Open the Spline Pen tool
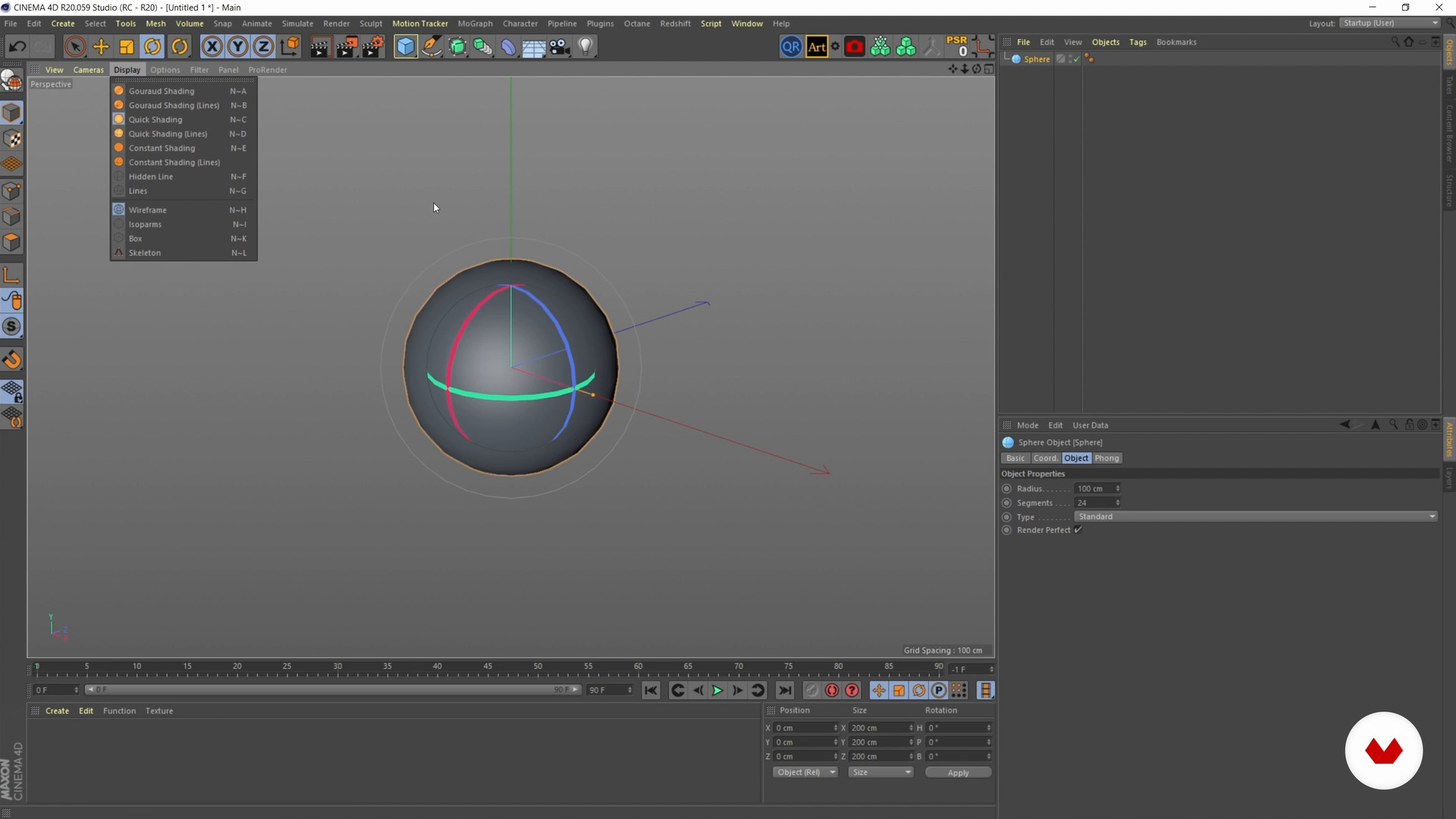This screenshot has height=819, width=1456. click(x=431, y=47)
